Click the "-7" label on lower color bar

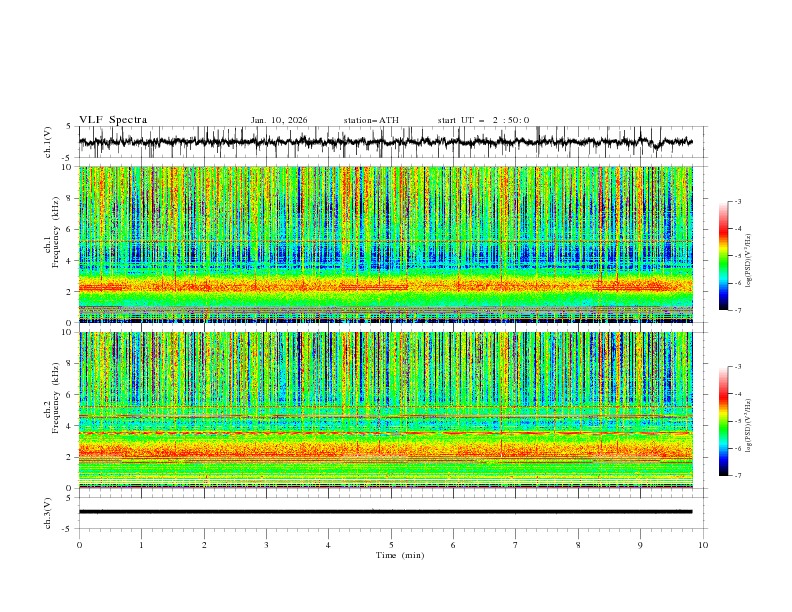[x=737, y=476]
